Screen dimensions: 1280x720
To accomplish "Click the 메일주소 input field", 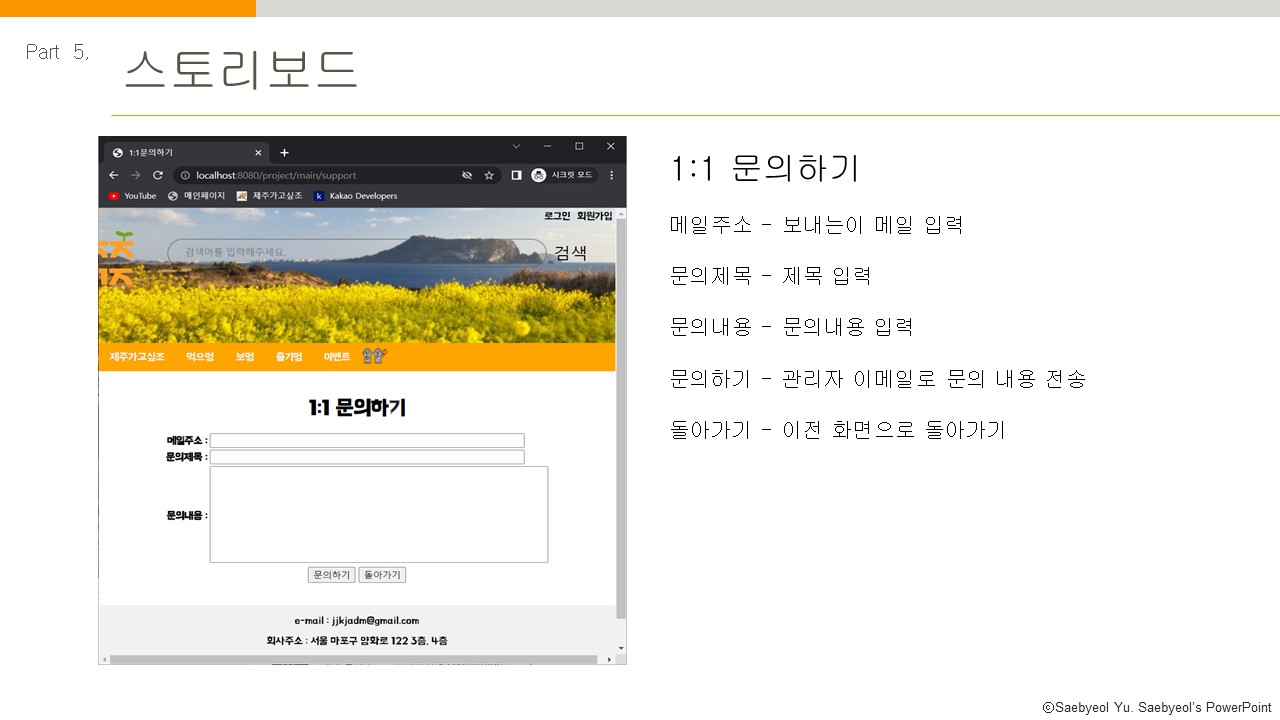I will [x=367, y=440].
